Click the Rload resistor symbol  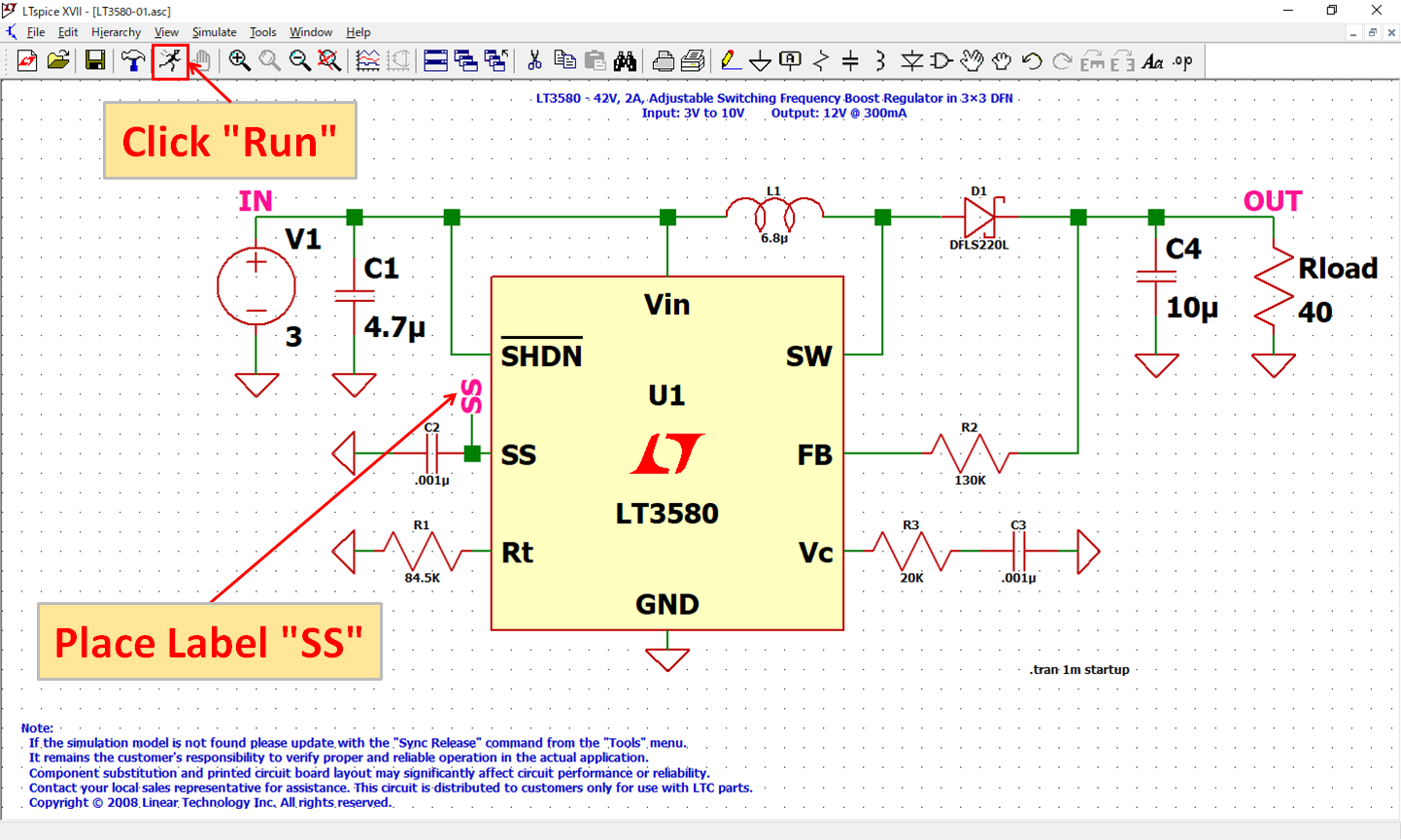(1274, 287)
